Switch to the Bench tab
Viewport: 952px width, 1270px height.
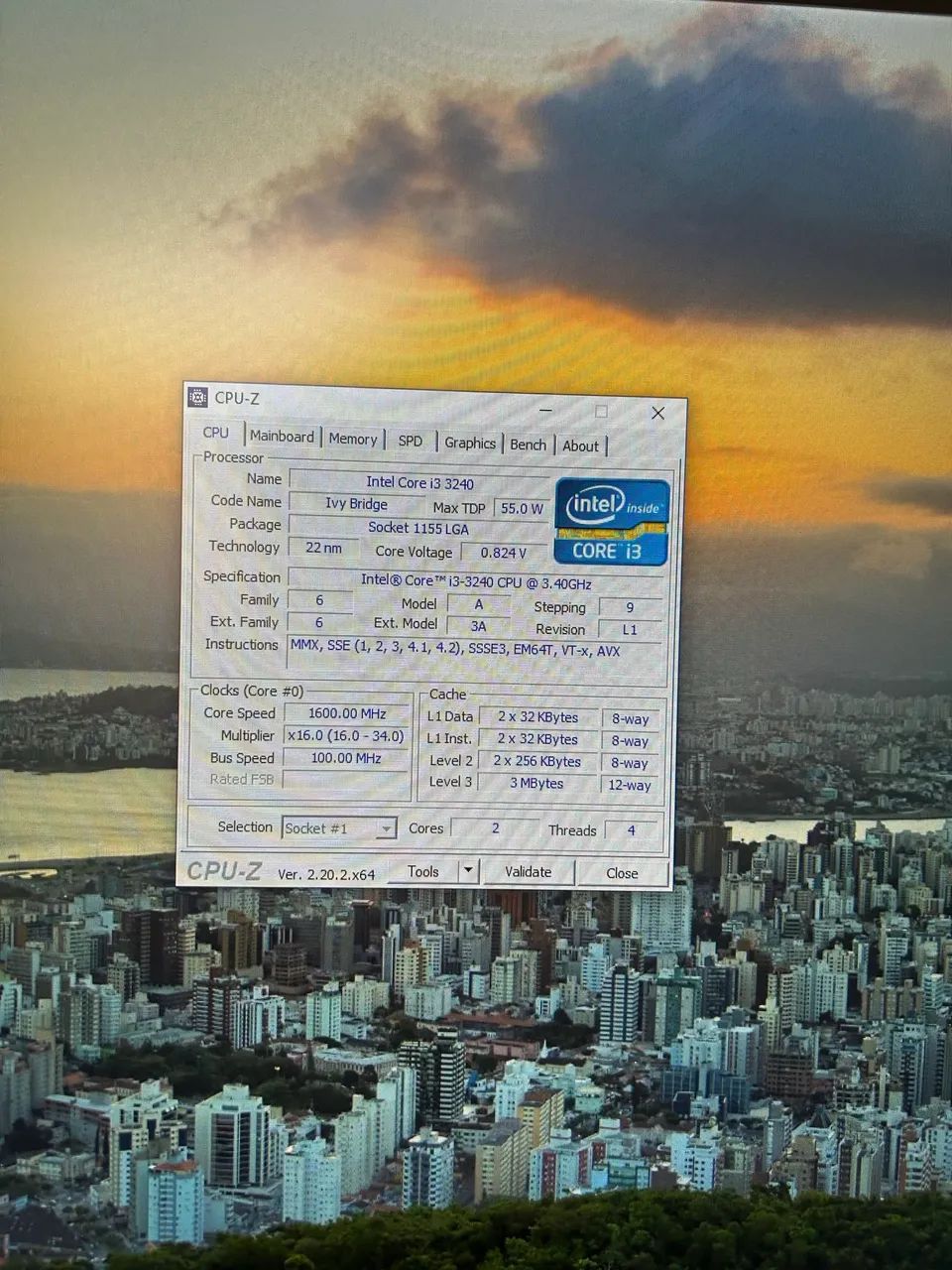pyautogui.click(x=529, y=444)
